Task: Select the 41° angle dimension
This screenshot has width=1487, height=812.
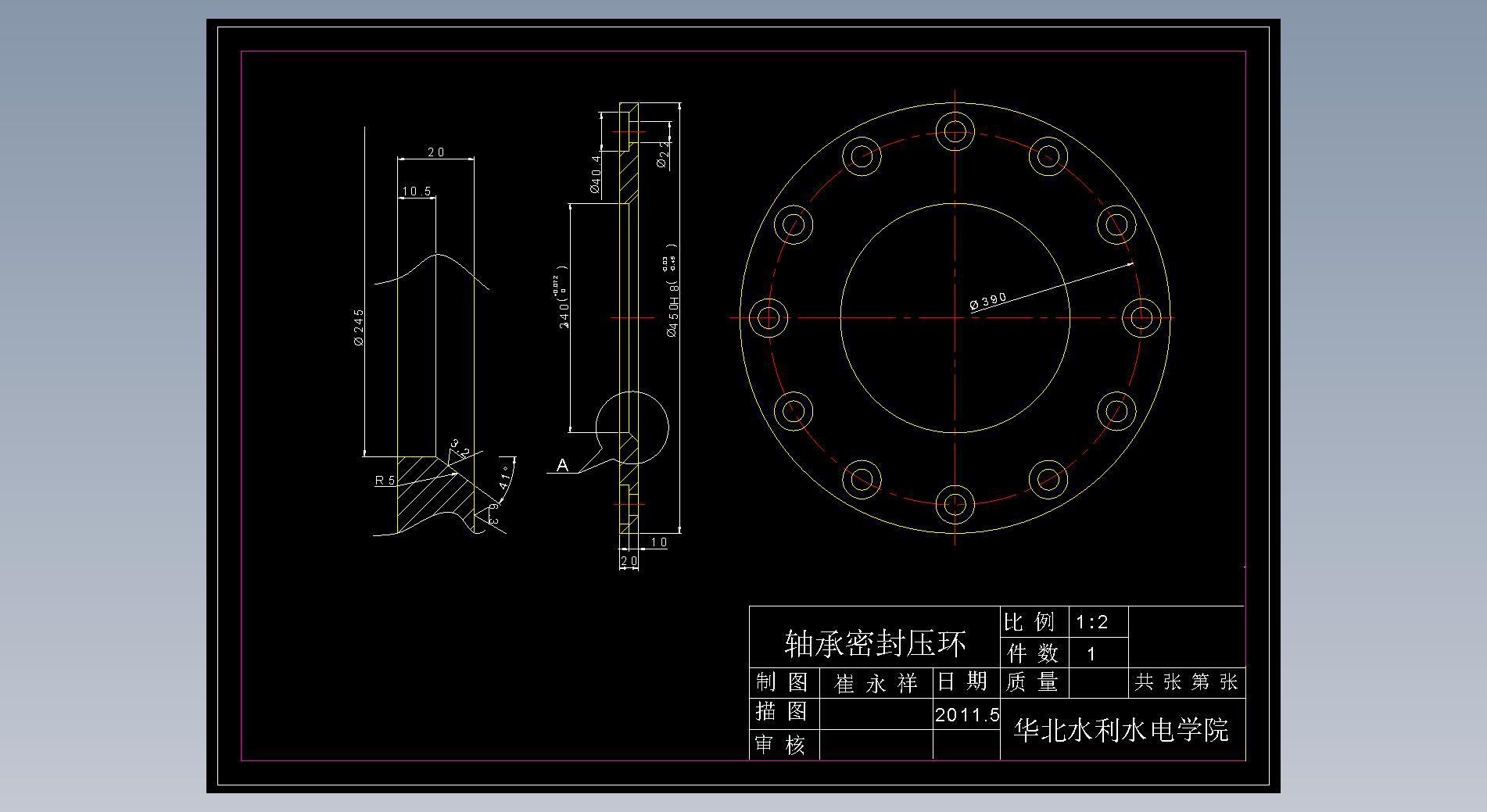Action: [506, 478]
